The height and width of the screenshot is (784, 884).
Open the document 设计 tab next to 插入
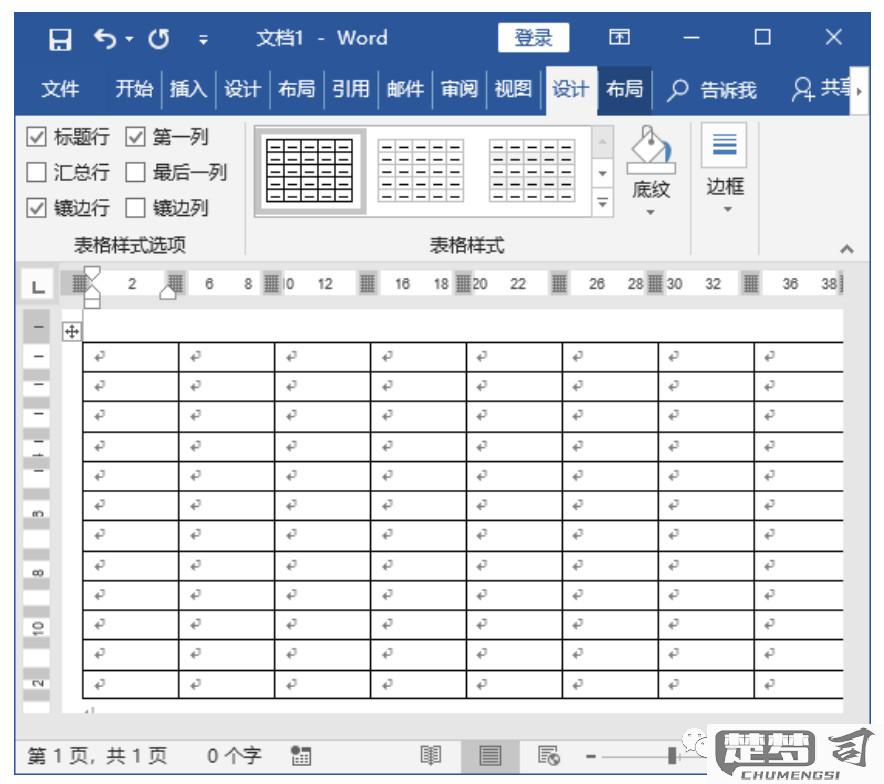coord(242,89)
